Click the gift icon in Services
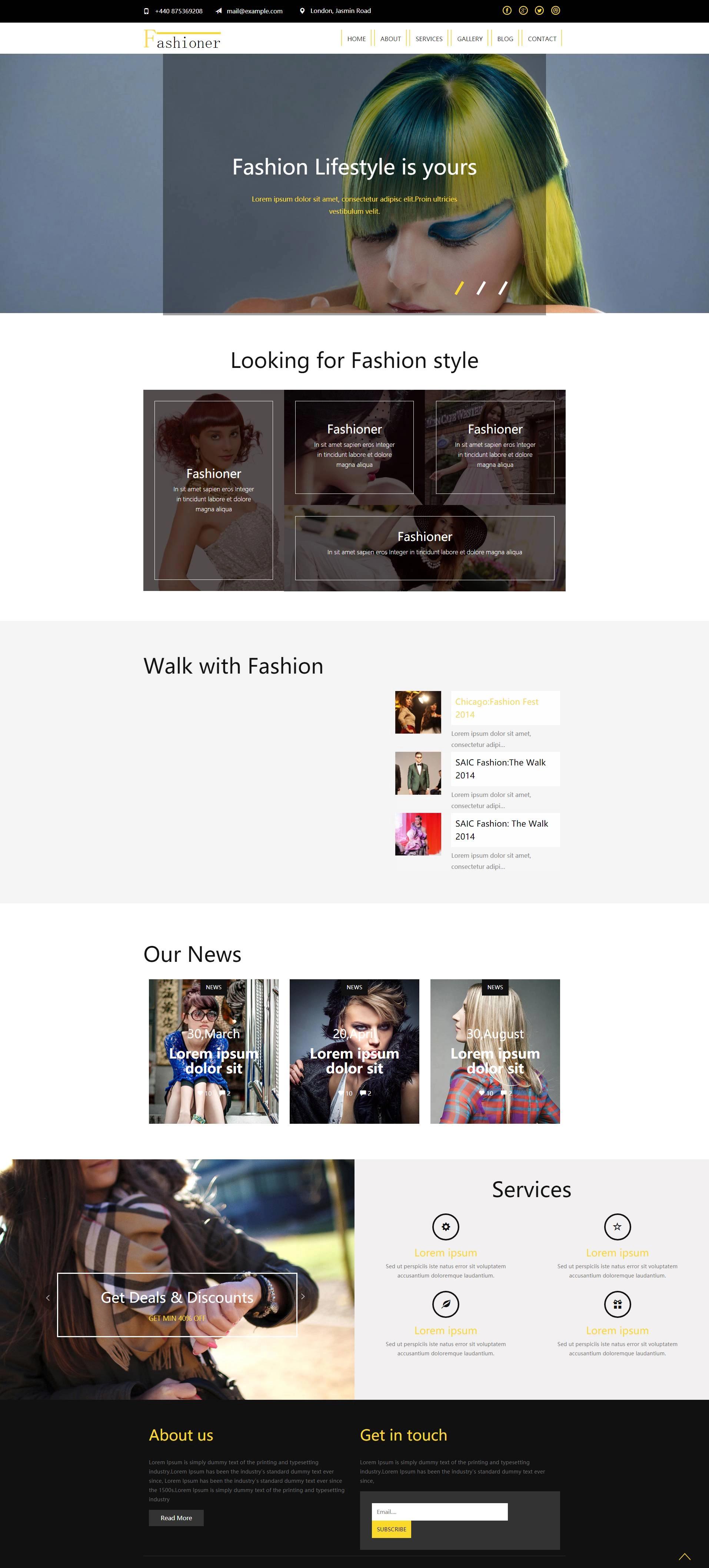This screenshot has height=1568, width=709. [617, 1305]
